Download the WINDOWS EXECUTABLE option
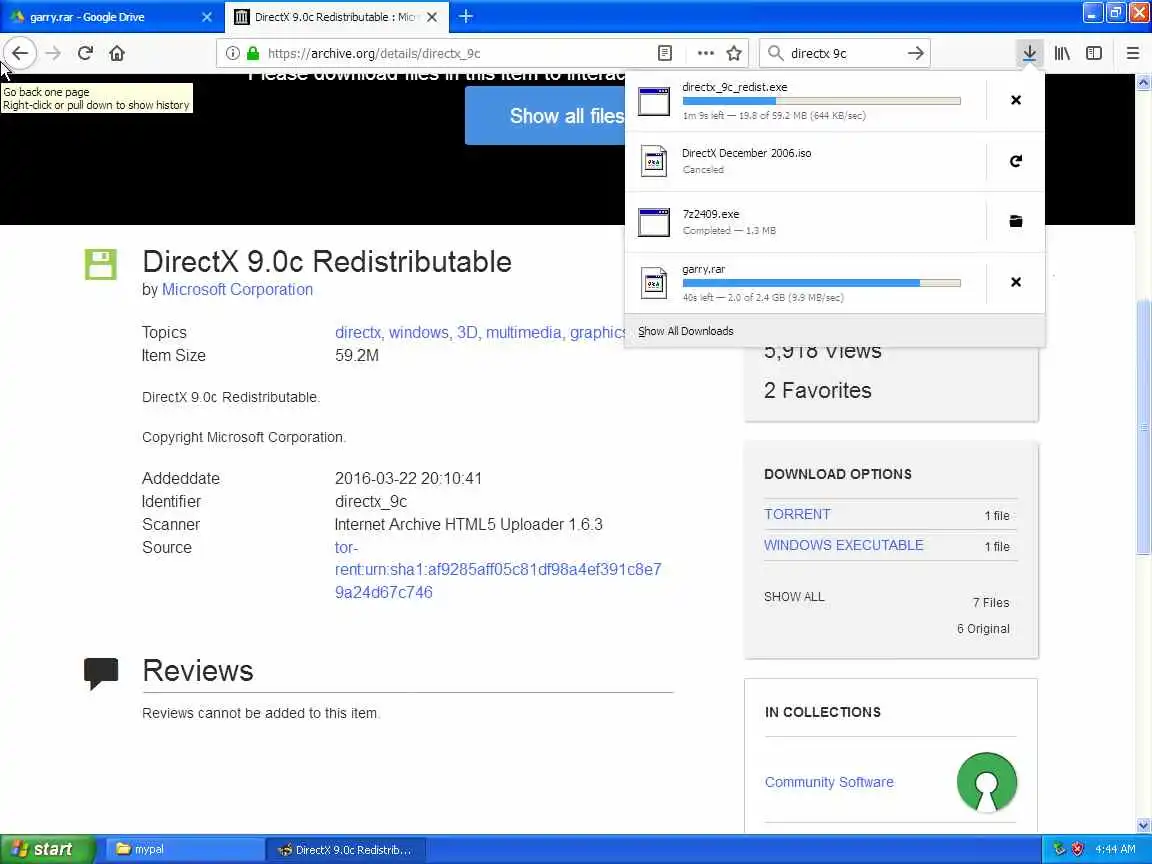 pyautogui.click(x=843, y=545)
